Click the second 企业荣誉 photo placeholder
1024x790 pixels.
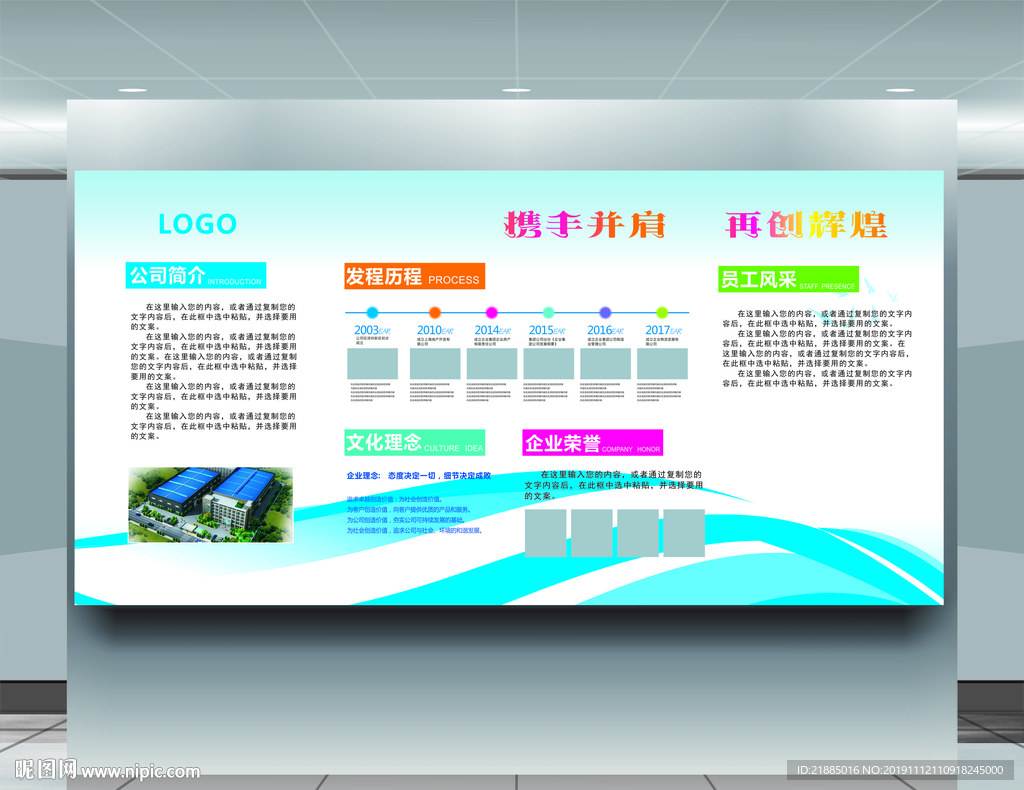(592, 533)
